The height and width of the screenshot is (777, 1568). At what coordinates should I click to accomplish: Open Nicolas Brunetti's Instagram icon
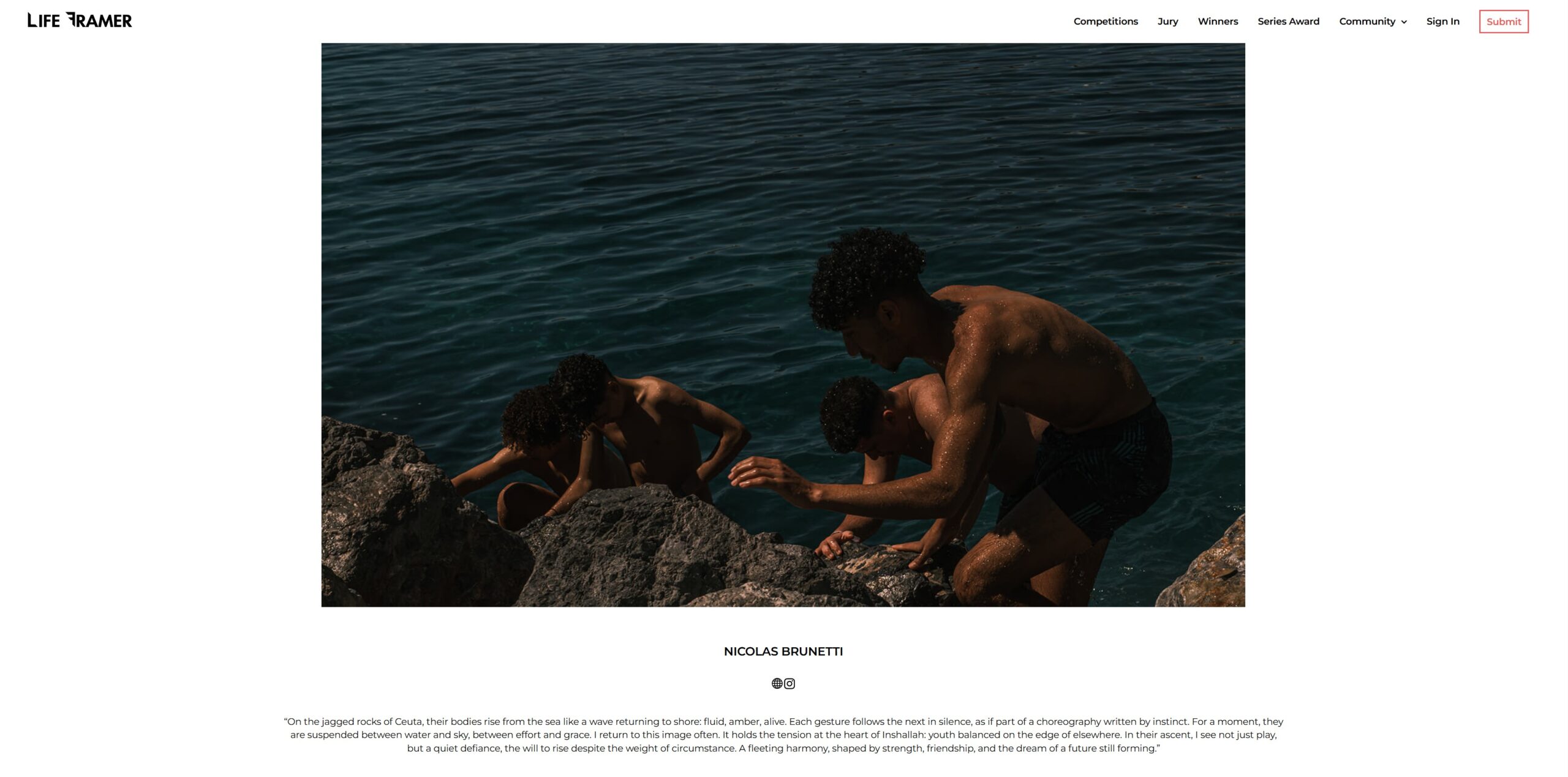[790, 683]
